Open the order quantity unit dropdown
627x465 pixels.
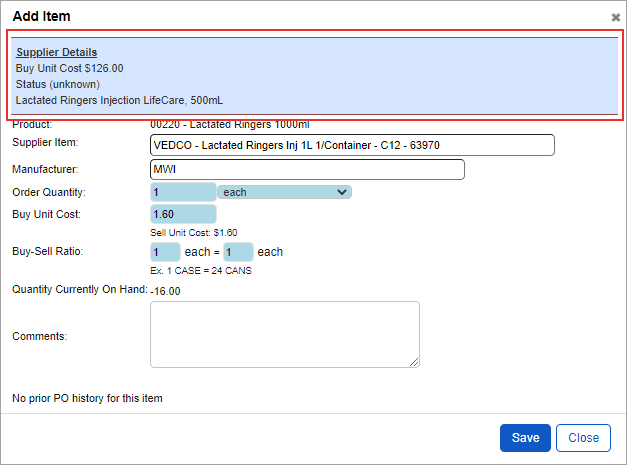click(x=284, y=192)
